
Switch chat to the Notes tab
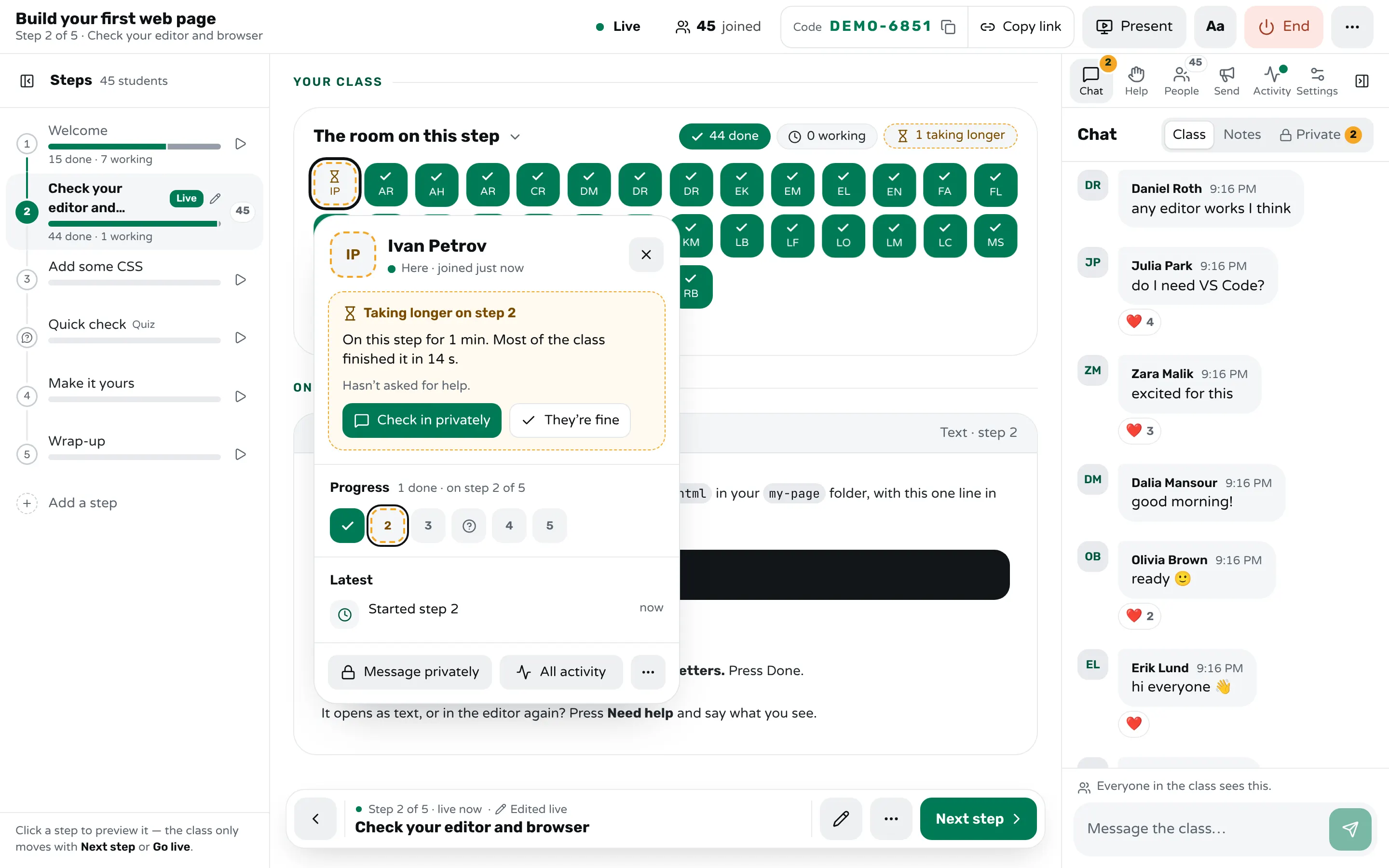[1241, 135]
